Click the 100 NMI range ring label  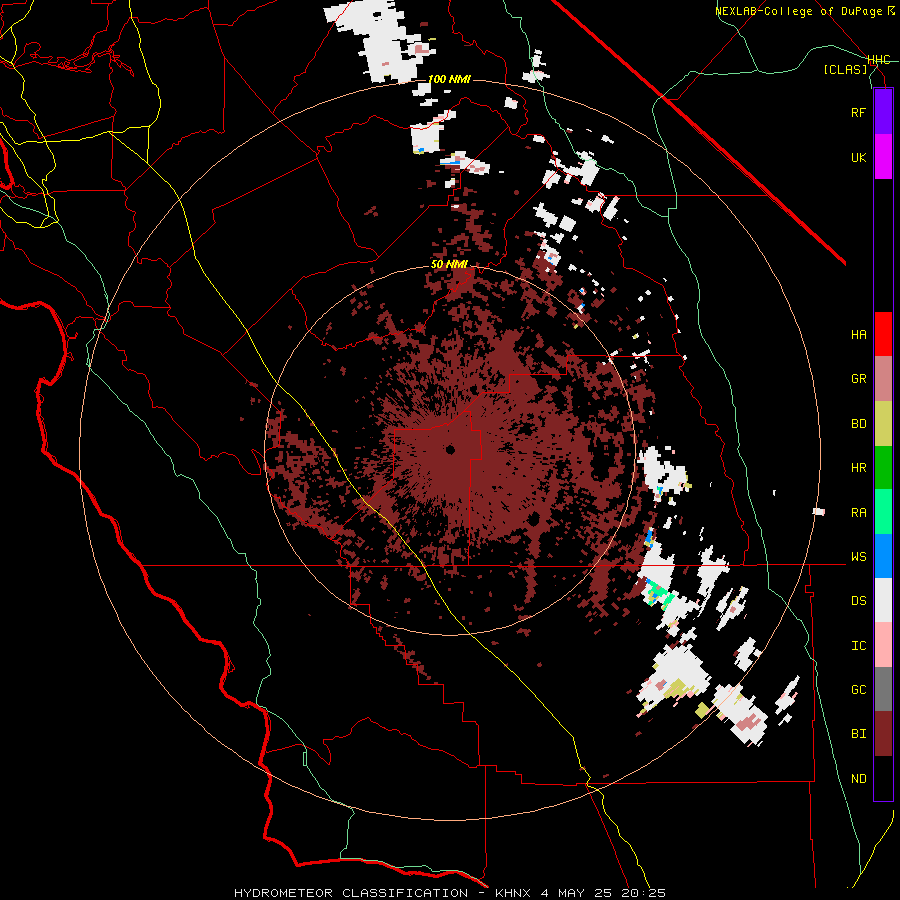449,79
